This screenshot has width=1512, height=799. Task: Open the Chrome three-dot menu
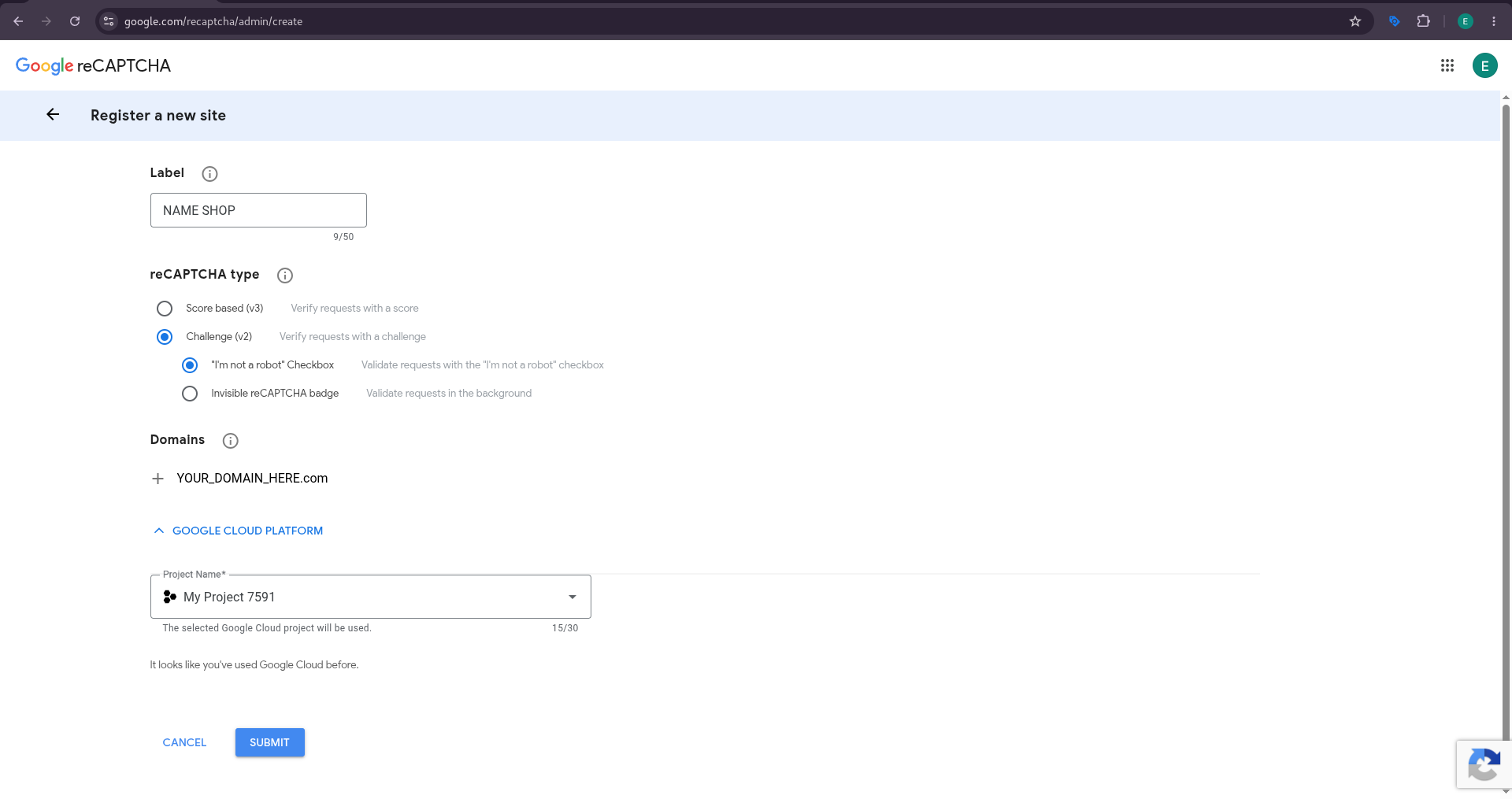pyautogui.click(x=1494, y=21)
